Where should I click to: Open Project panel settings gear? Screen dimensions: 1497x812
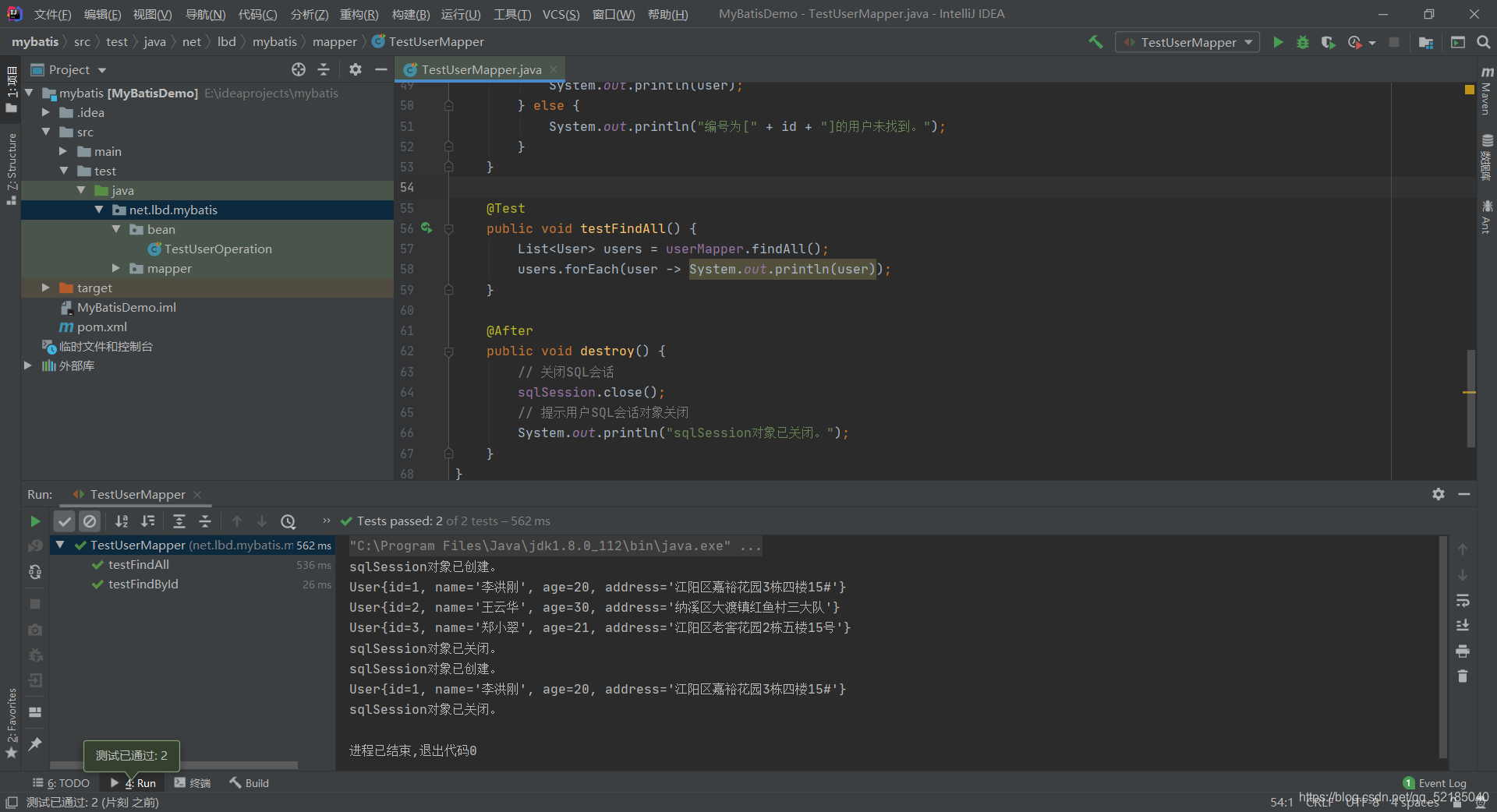click(356, 69)
